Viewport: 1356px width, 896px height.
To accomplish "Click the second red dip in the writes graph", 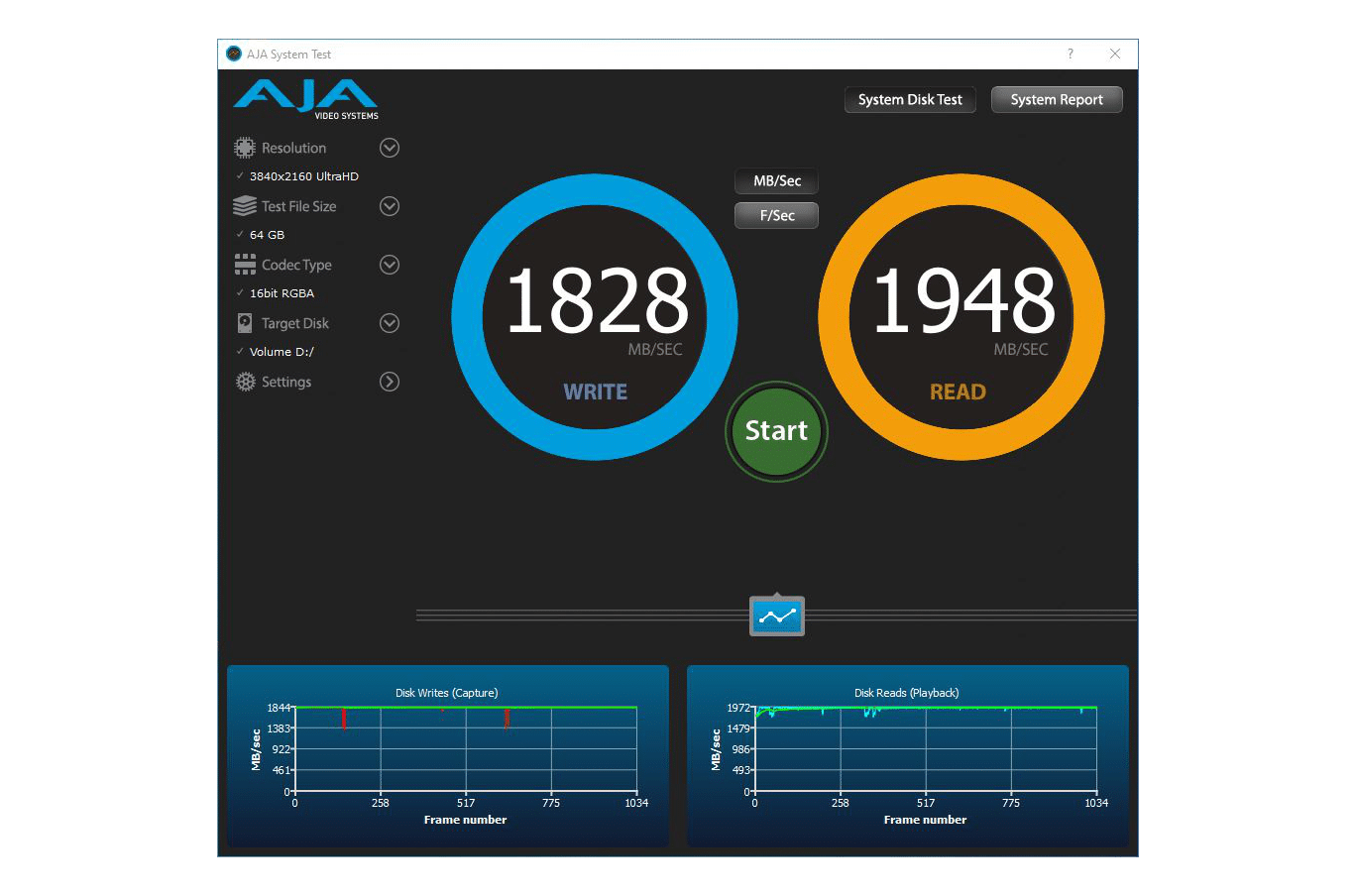I will click(x=507, y=718).
